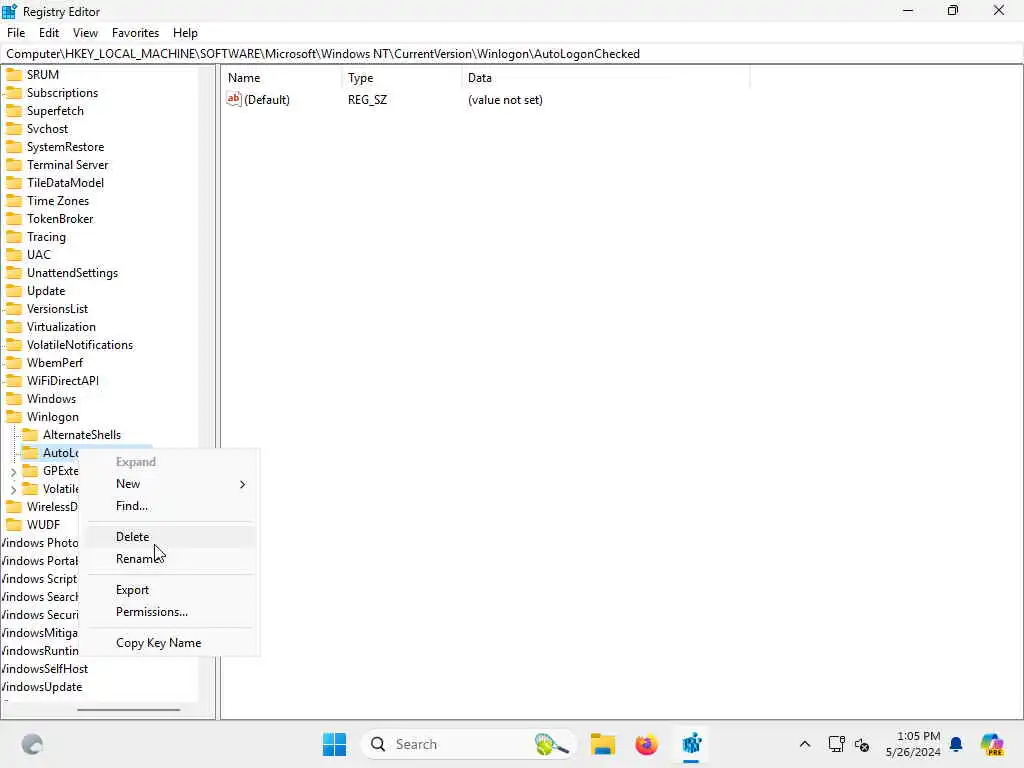Expand the Volatile key under Winlogon
Viewport: 1024px width, 768px height.
click(x=13, y=489)
